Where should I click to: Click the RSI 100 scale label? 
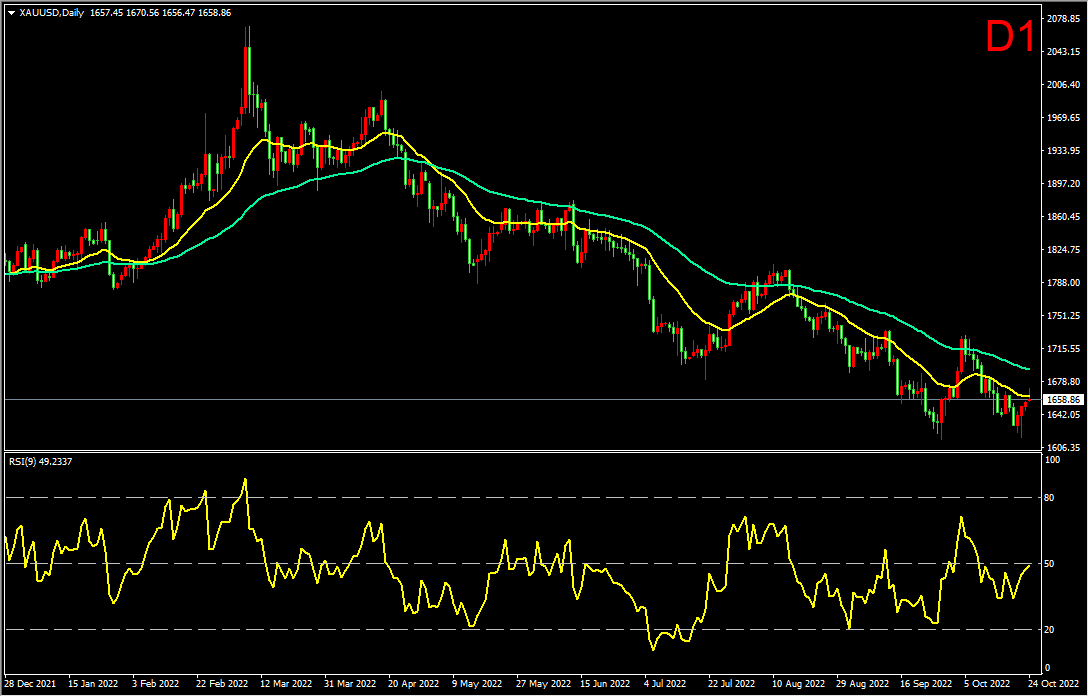[x=1051, y=460]
